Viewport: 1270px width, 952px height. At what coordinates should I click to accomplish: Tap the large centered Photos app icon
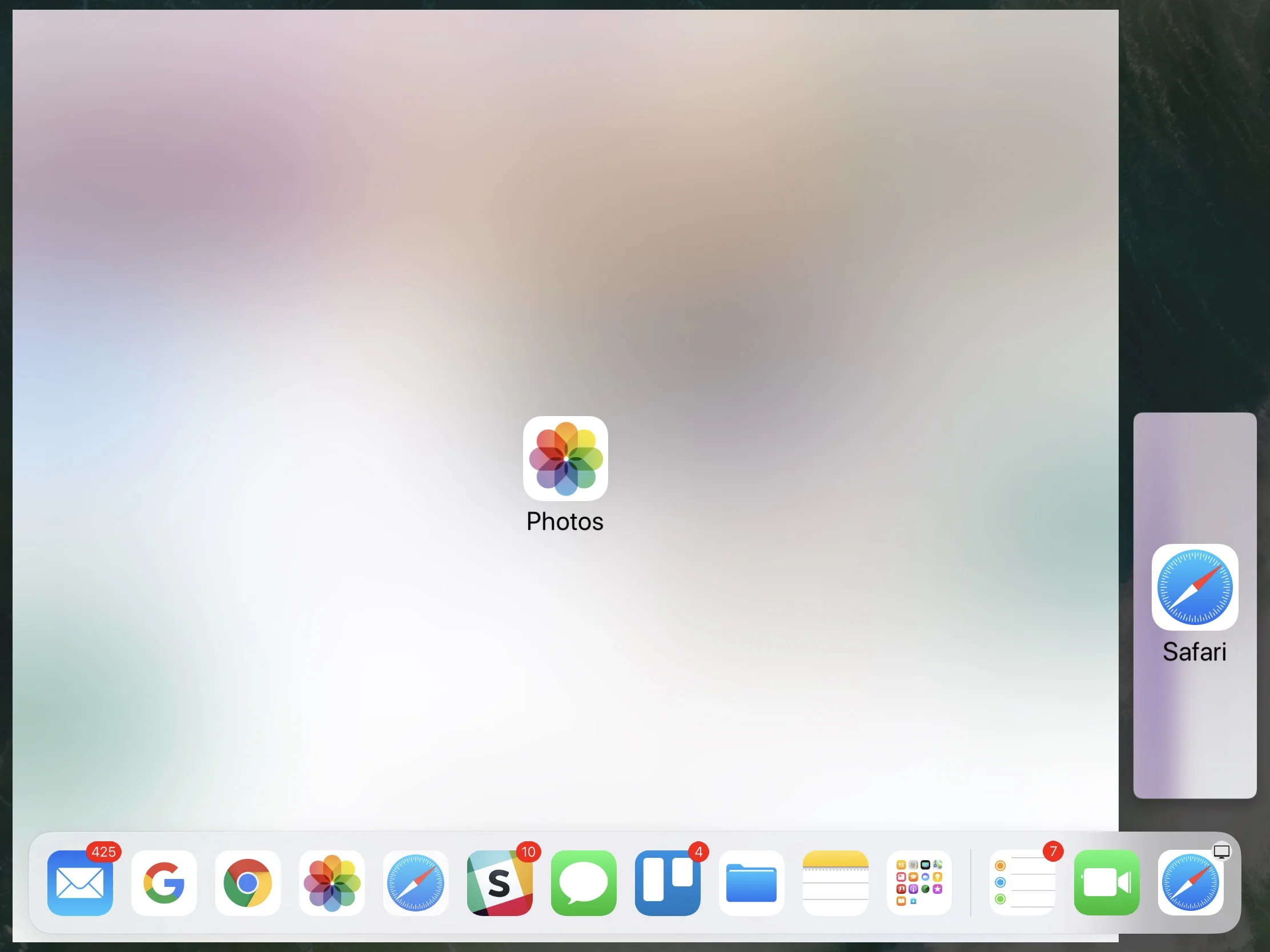click(565, 458)
